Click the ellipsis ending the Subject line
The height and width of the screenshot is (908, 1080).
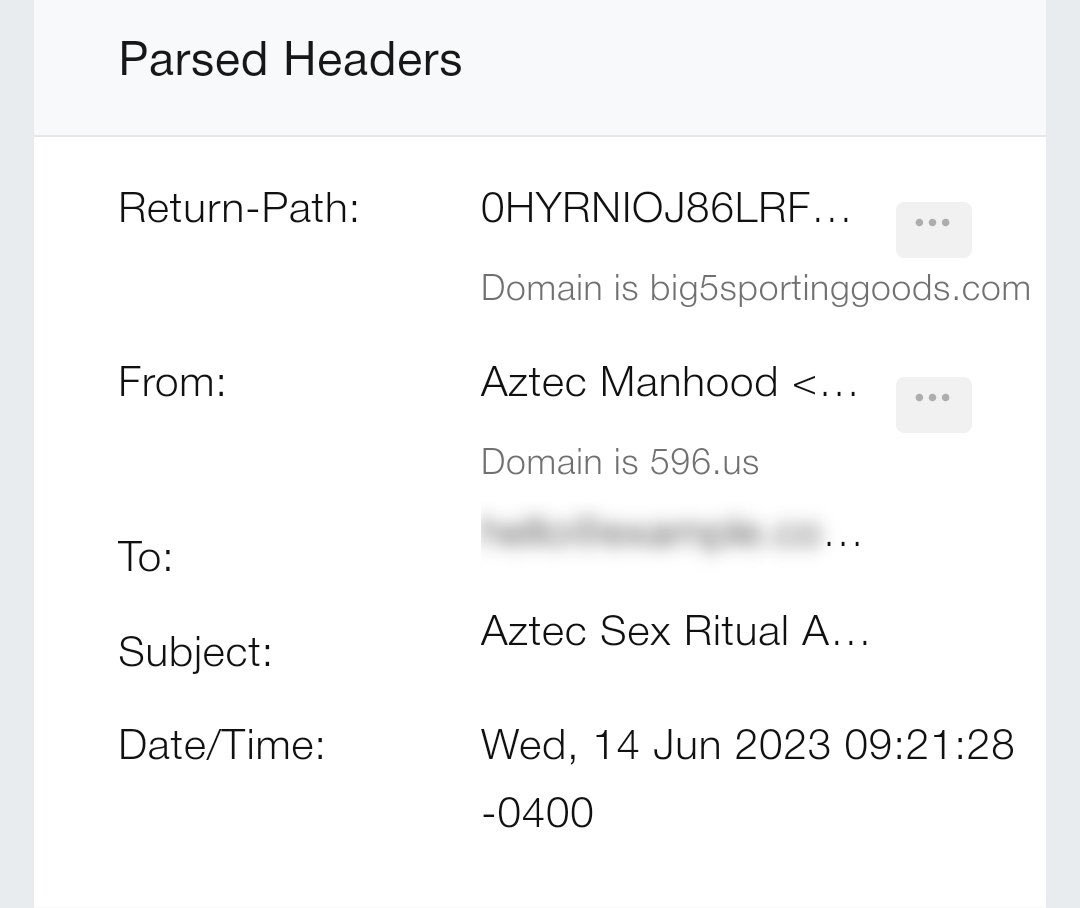pyautogui.click(x=851, y=634)
